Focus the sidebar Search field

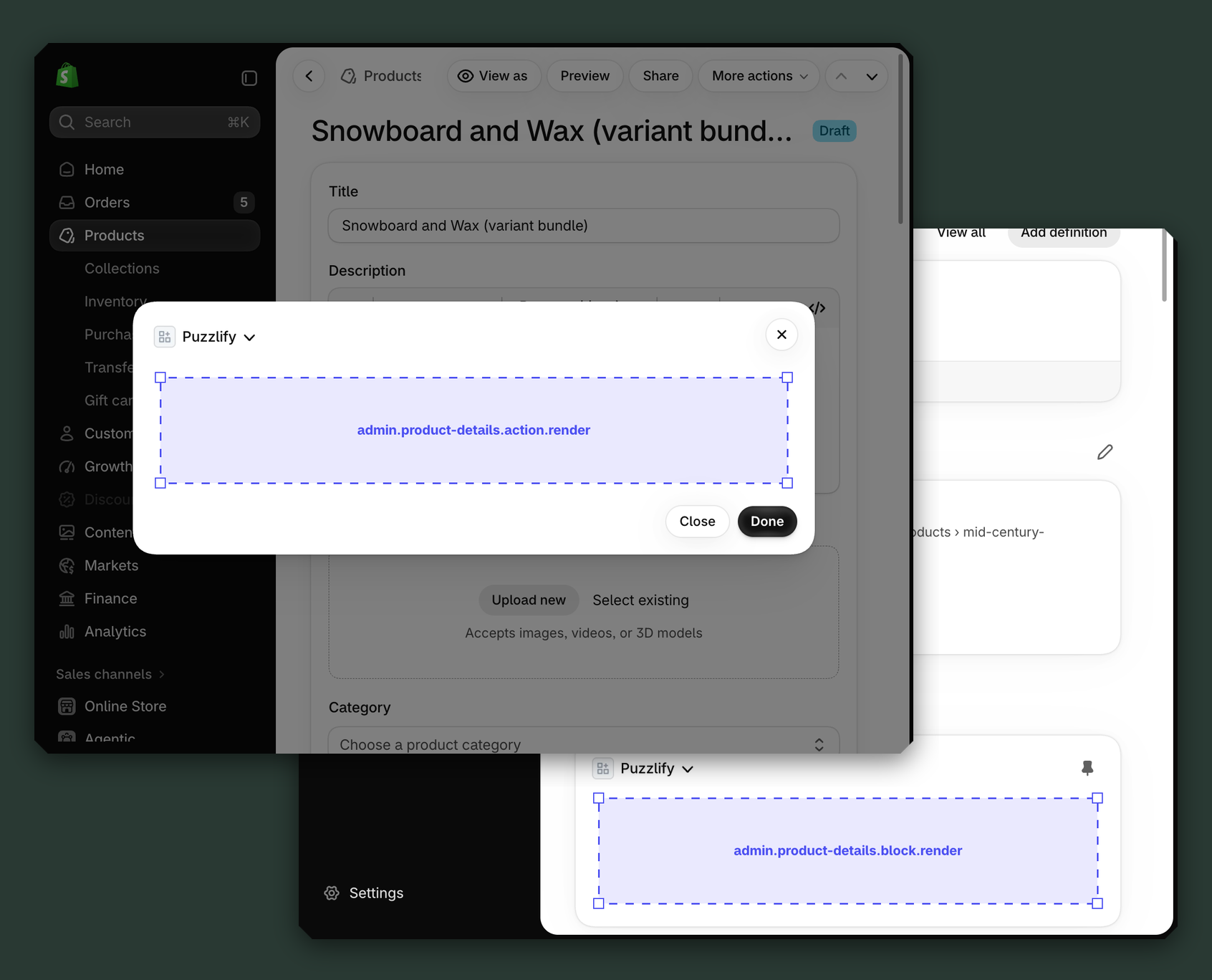pyautogui.click(x=155, y=123)
